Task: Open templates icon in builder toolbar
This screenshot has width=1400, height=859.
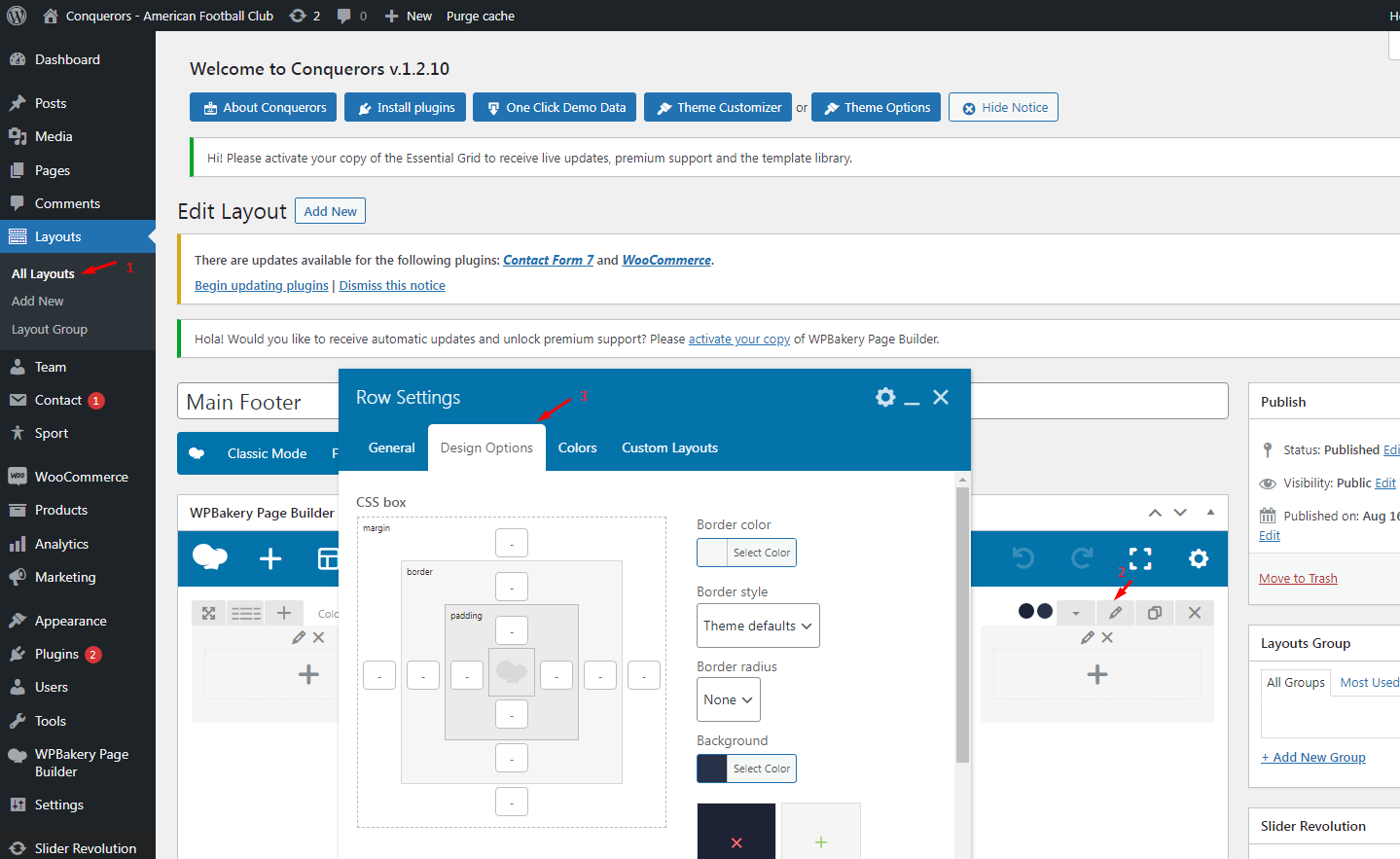Action: click(x=328, y=558)
